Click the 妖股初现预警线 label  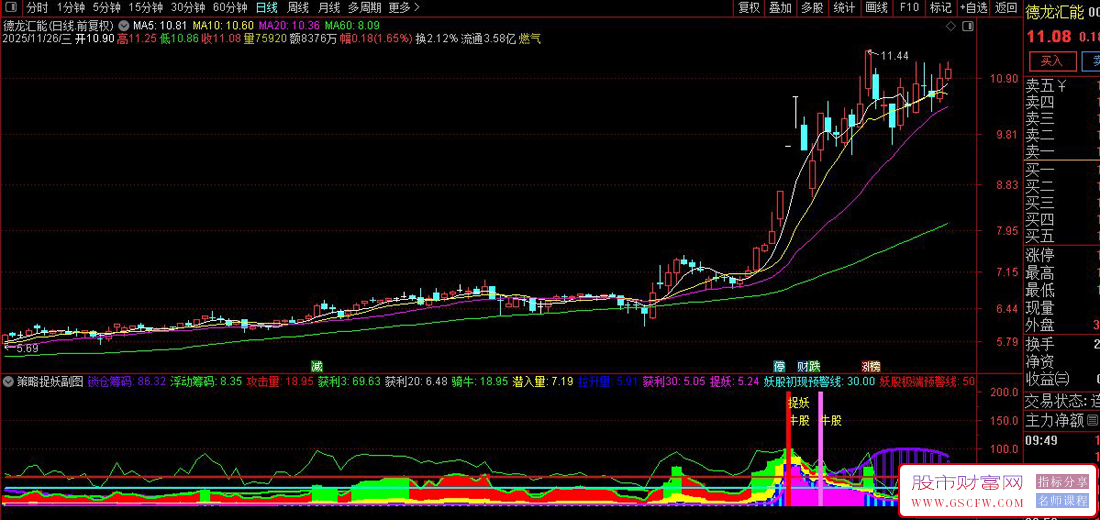819,382
